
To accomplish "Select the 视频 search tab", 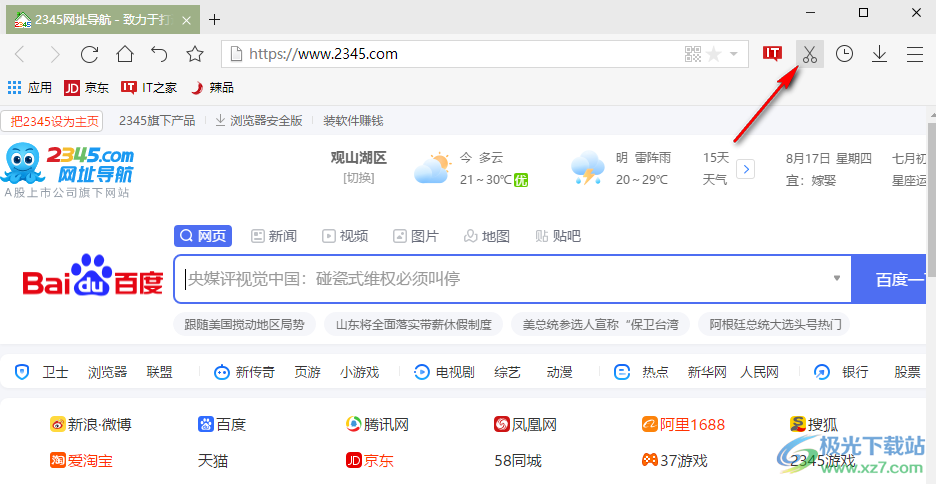I will point(345,236).
